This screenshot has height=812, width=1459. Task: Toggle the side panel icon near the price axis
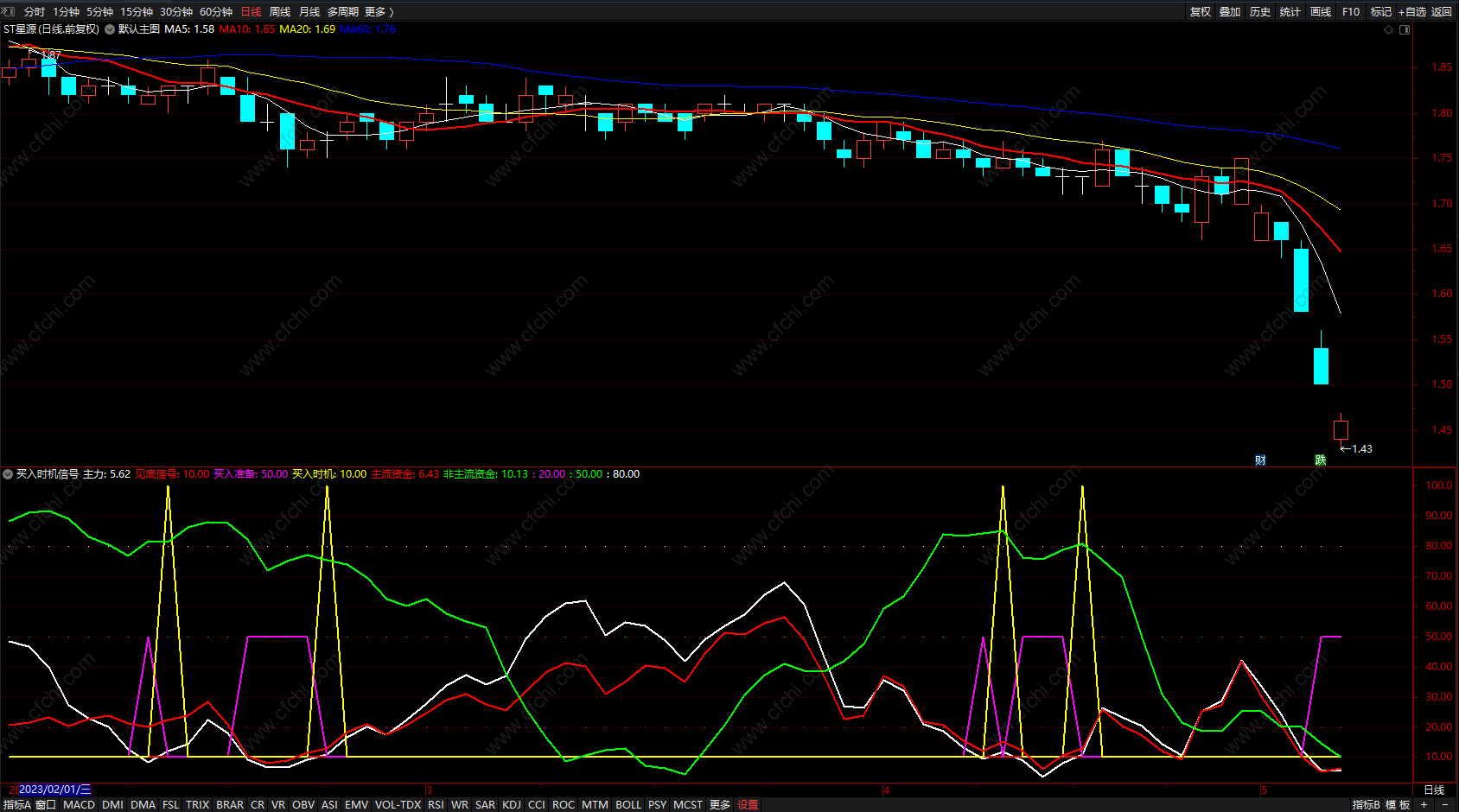[x=1405, y=29]
